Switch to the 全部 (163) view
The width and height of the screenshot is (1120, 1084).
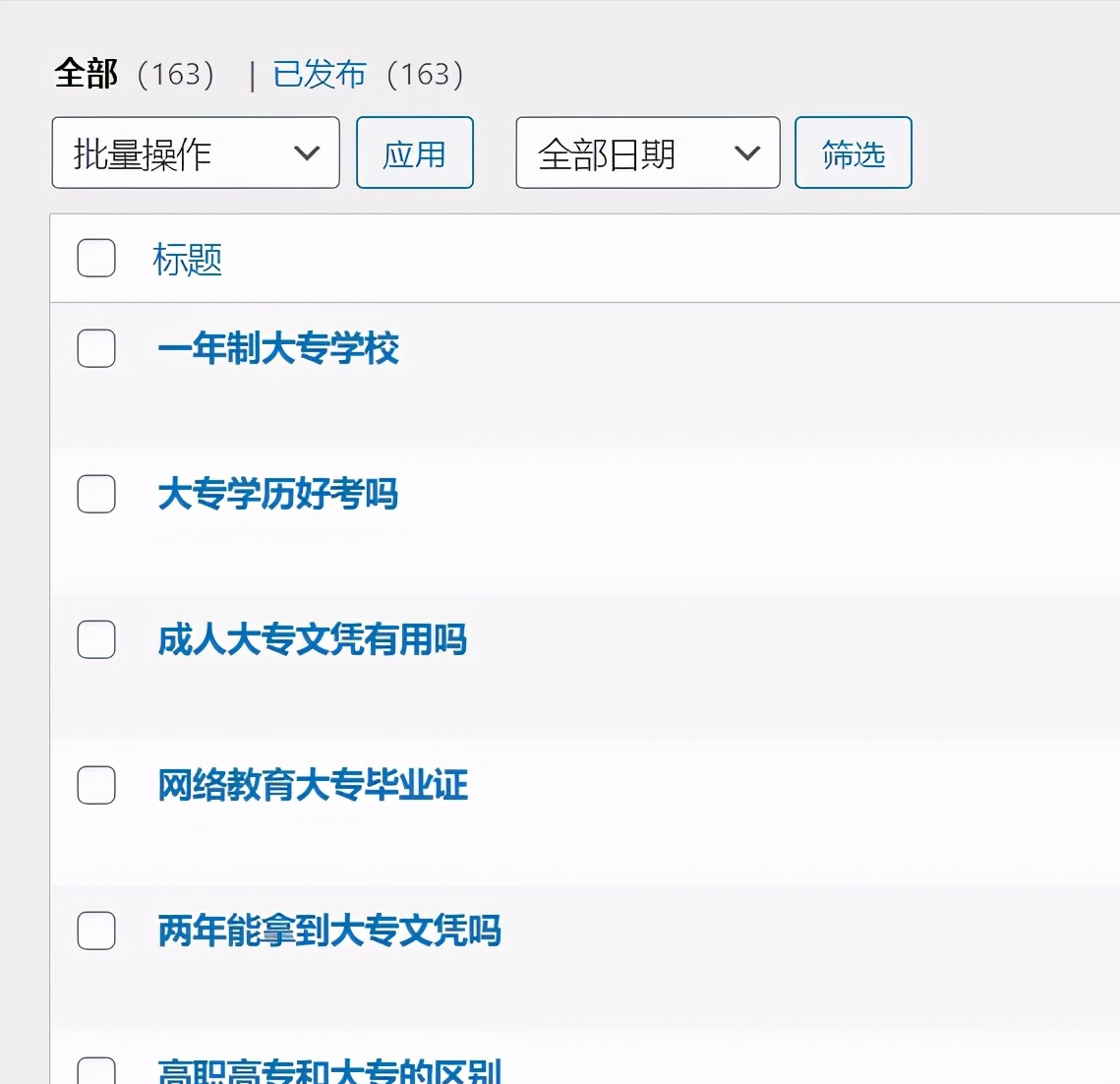pyautogui.click(x=135, y=75)
